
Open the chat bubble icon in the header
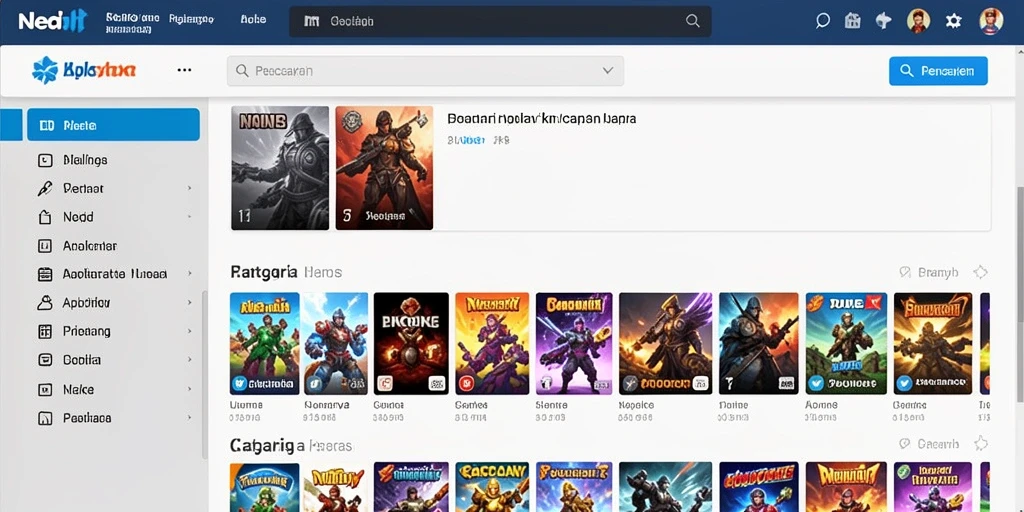coord(823,21)
